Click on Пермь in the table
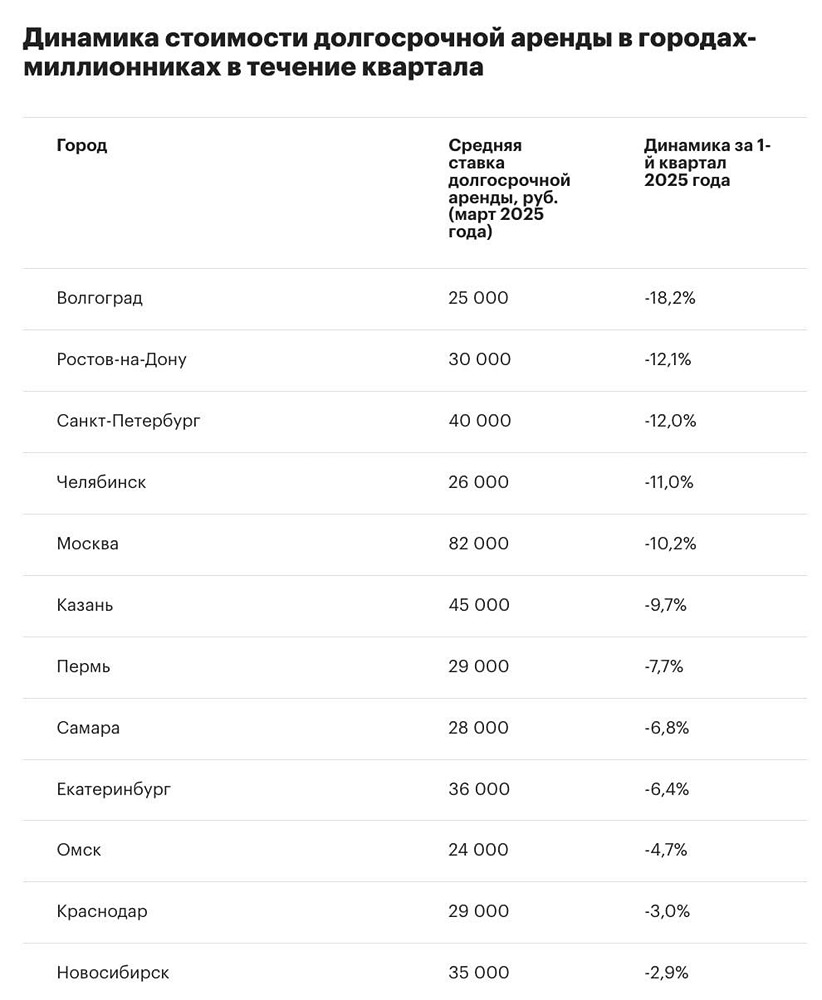This screenshot has width=822, height=1000. click(x=84, y=666)
